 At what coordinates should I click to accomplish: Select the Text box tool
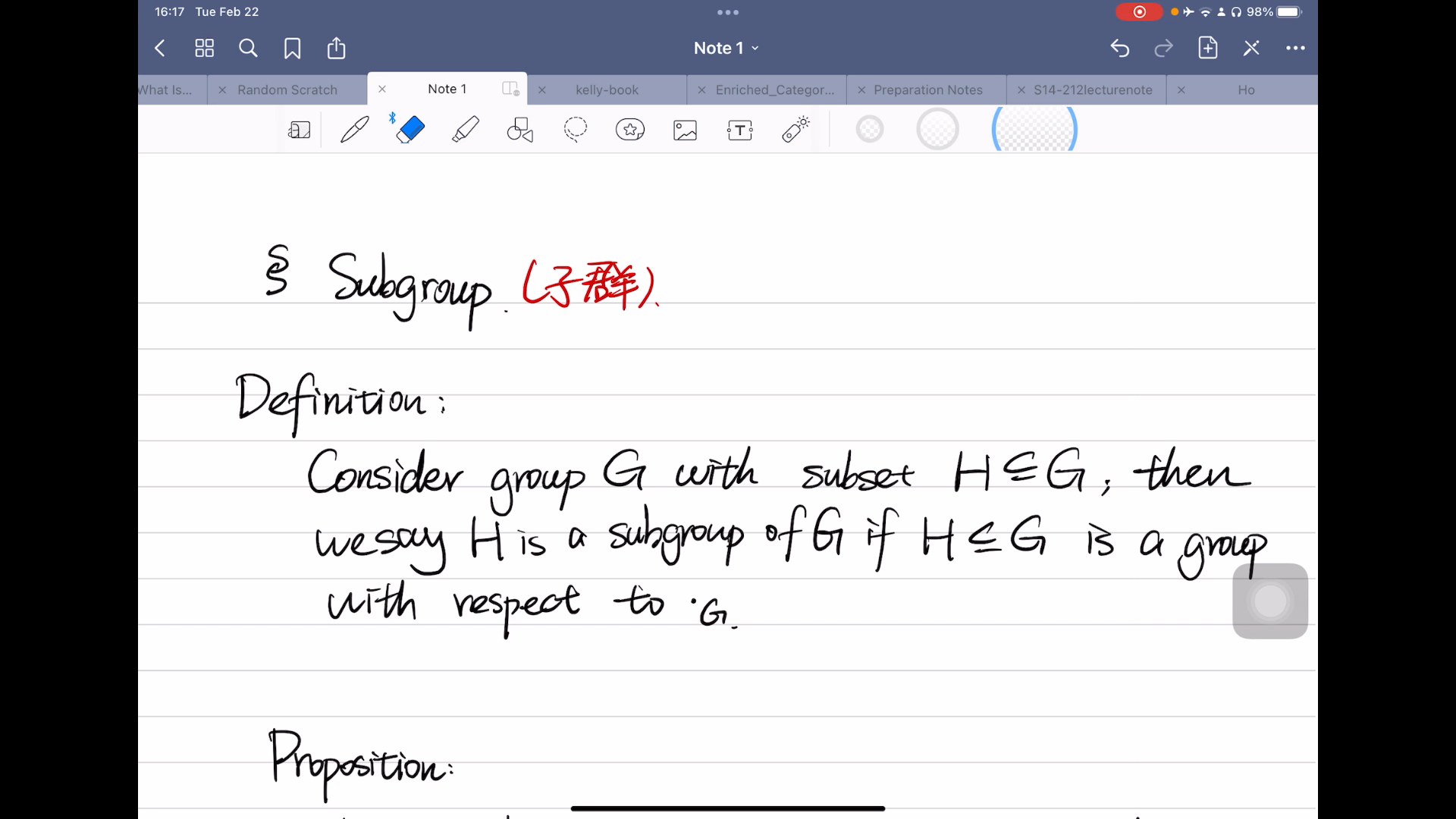tap(739, 130)
